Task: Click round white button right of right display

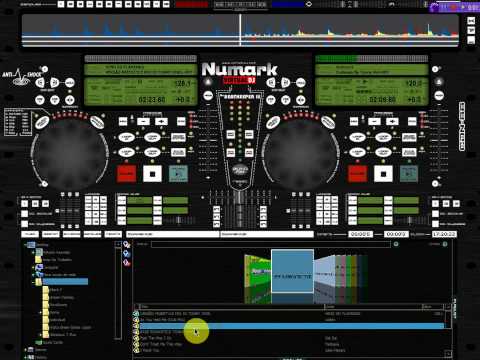Action: pos(439,96)
